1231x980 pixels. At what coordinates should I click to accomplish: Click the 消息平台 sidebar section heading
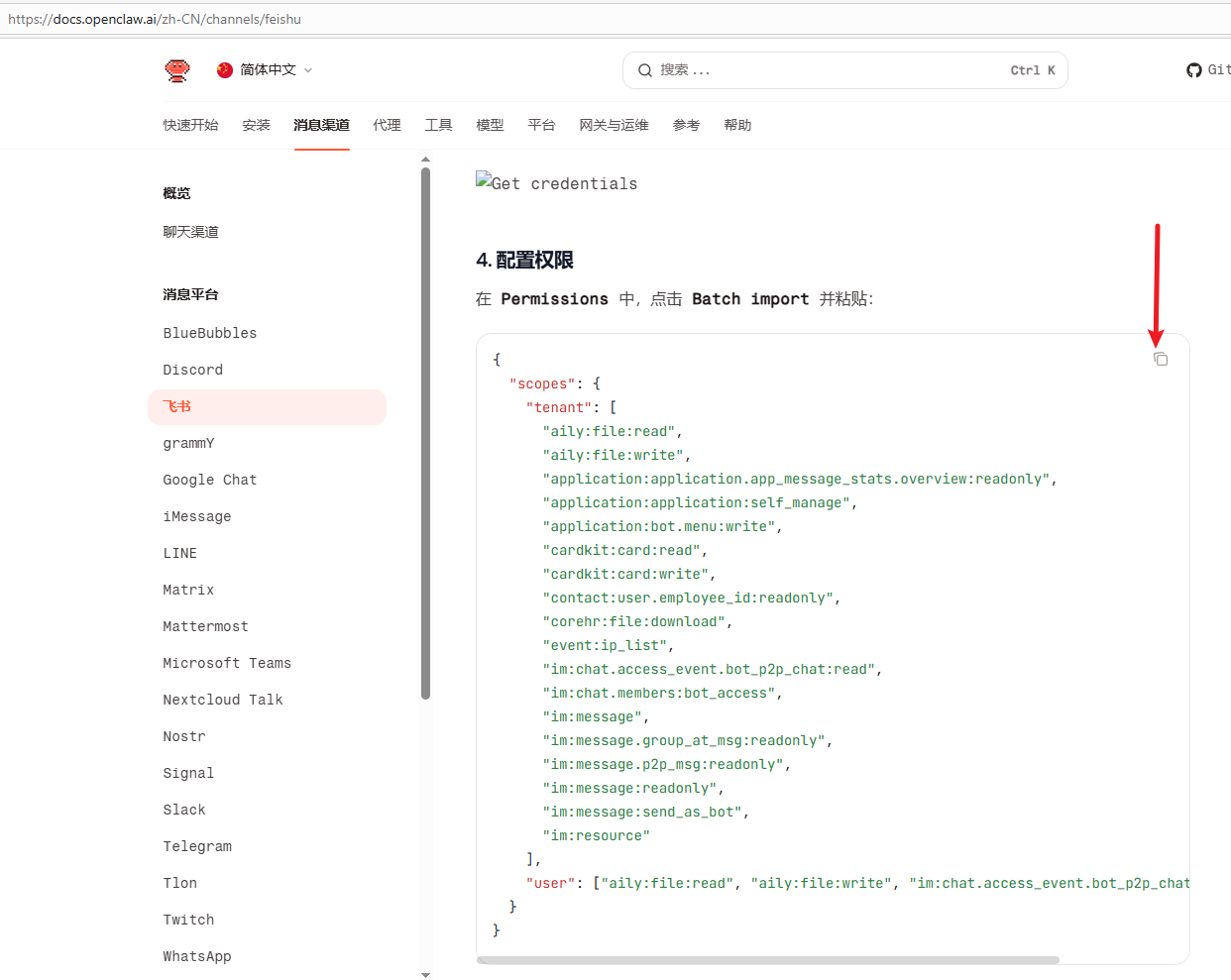[191, 294]
